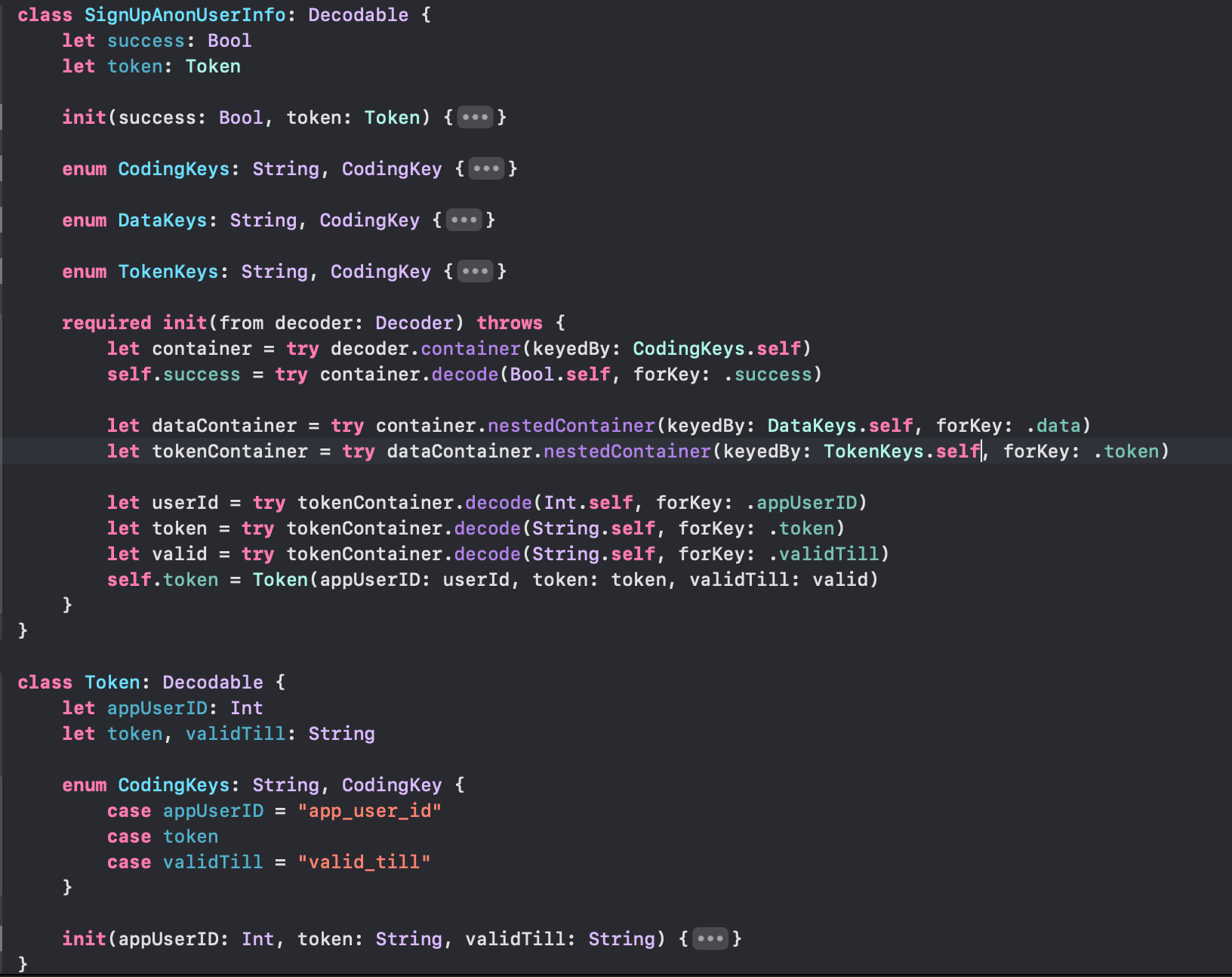Expand folded CodingKeys enum in SignUpAnonUserInfo

(x=486, y=169)
